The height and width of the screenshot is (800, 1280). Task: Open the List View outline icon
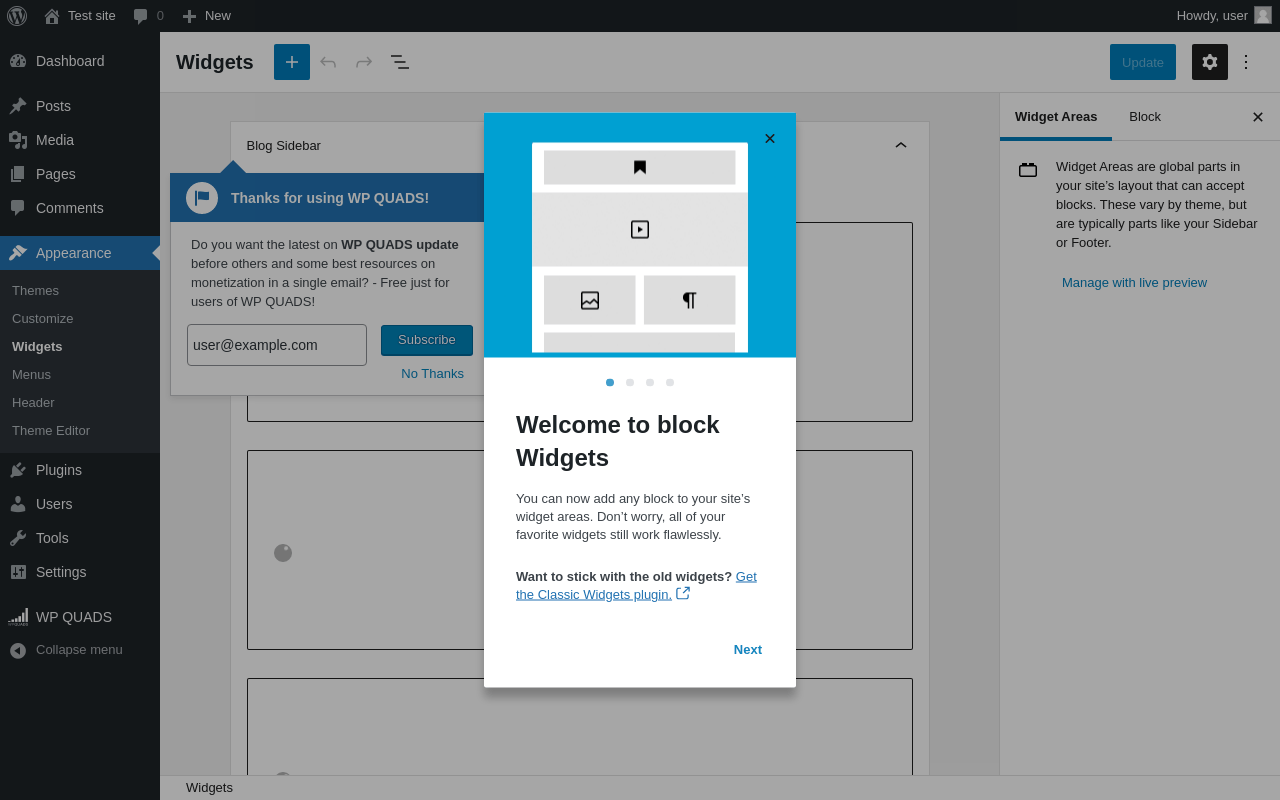pyautogui.click(x=400, y=62)
